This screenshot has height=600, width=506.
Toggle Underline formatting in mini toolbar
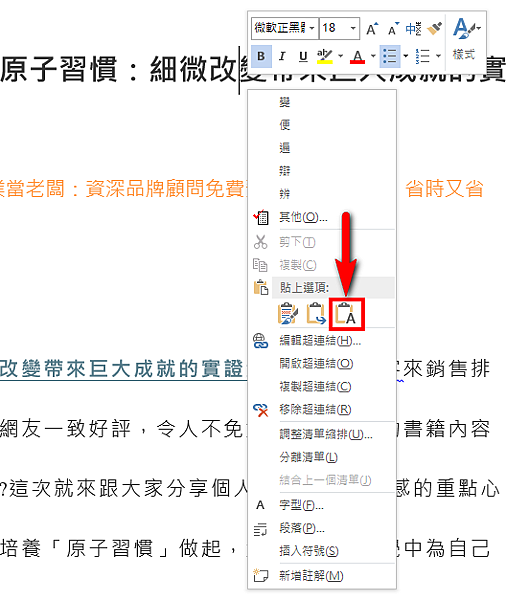303,56
